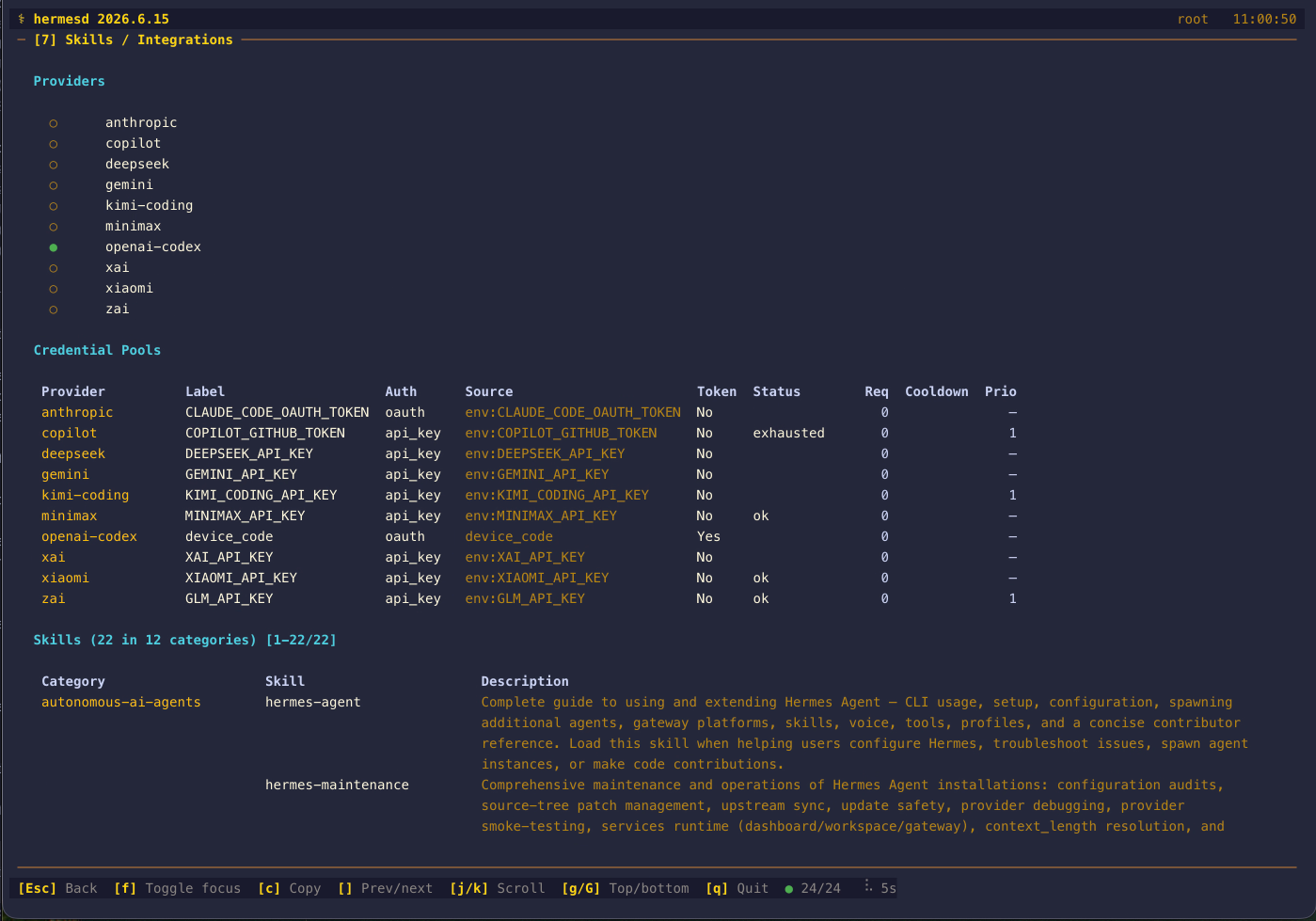Image resolution: width=1316 pixels, height=921 pixels.
Task: Select "xiaomi" in the Providers list
Action: pyautogui.click(x=130, y=288)
